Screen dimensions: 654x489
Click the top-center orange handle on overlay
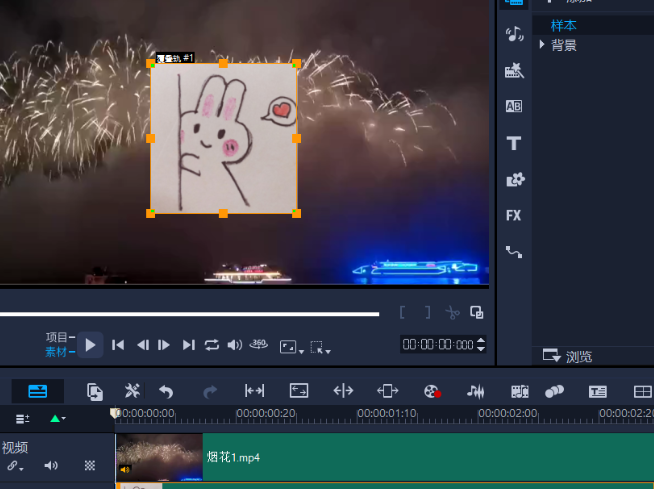pyautogui.click(x=223, y=63)
